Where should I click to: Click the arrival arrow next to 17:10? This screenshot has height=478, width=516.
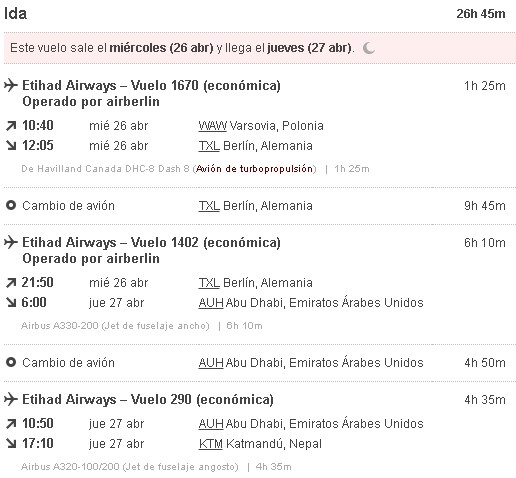[x=11, y=443]
